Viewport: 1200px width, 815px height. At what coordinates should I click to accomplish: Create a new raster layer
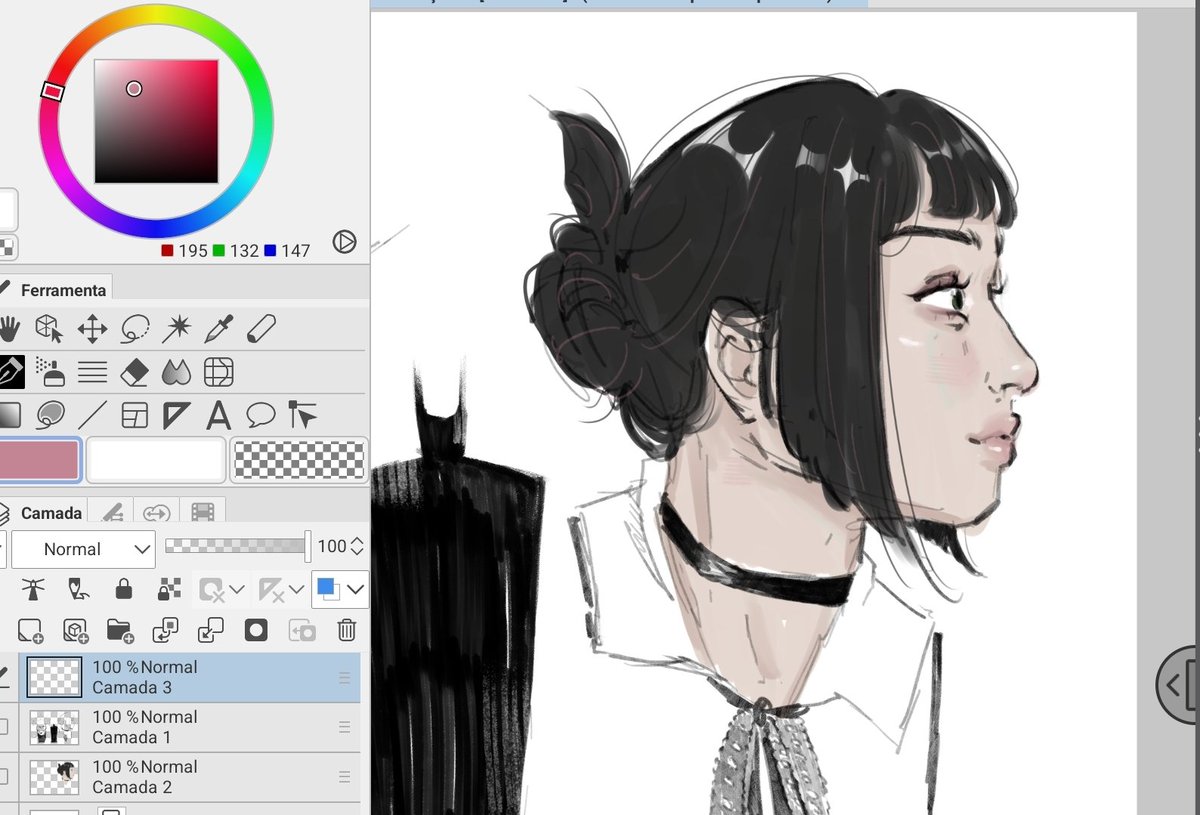[x=31, y=630]
